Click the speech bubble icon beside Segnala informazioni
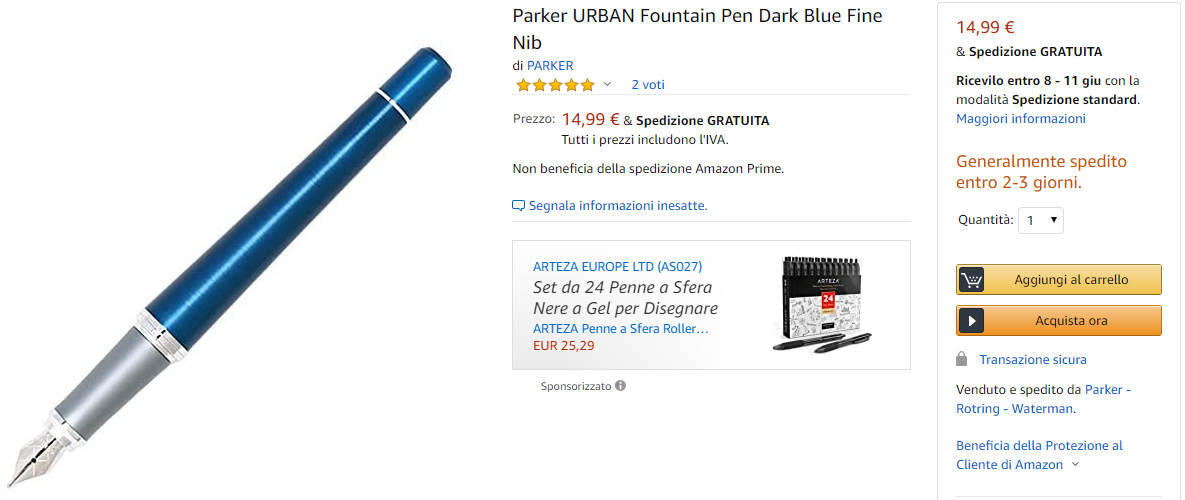The image size is (1185, 500). click(518, 205)
